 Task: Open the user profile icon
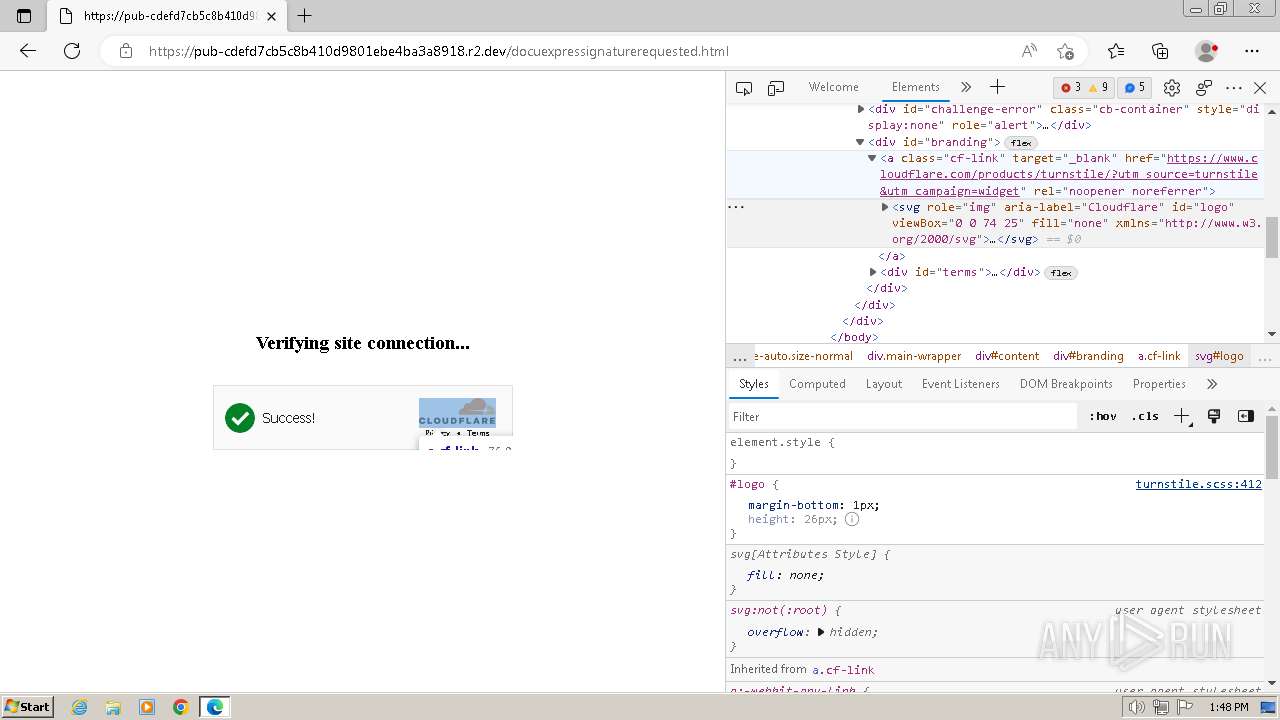(x=1207, y=51)
